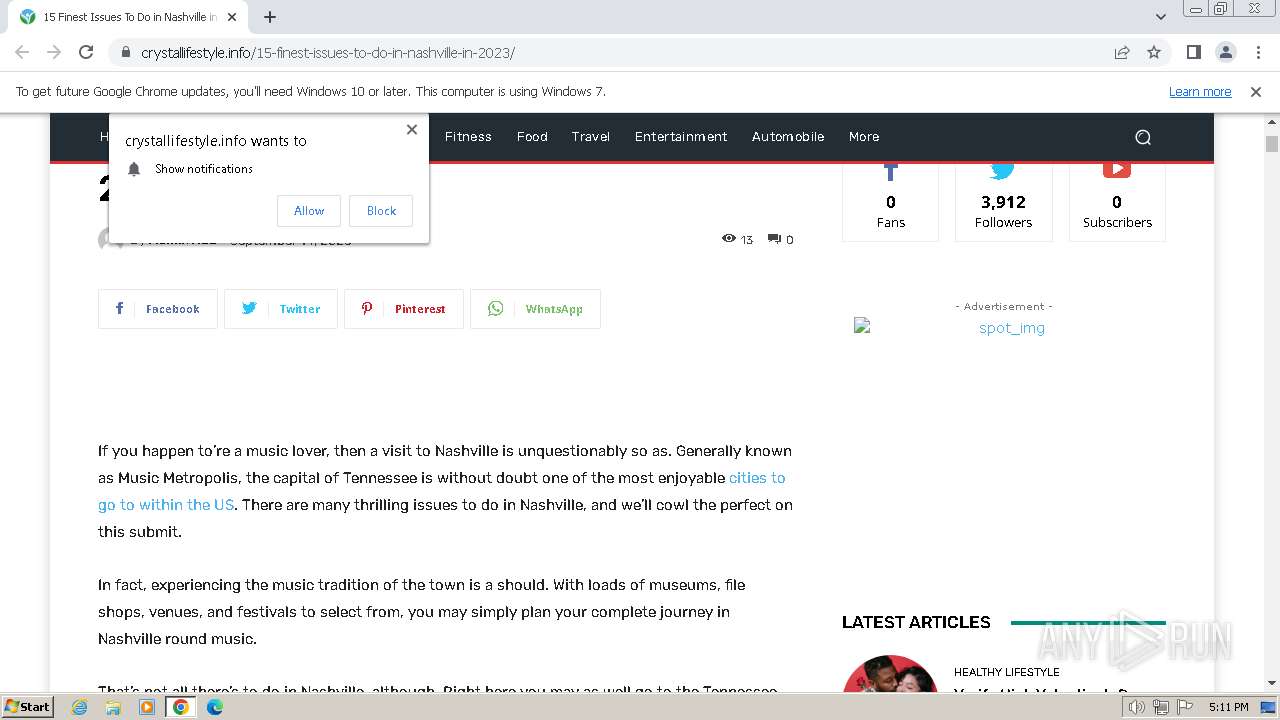
Task: Launch Internet Explorer from the taskbar
Action: [80, 707]
